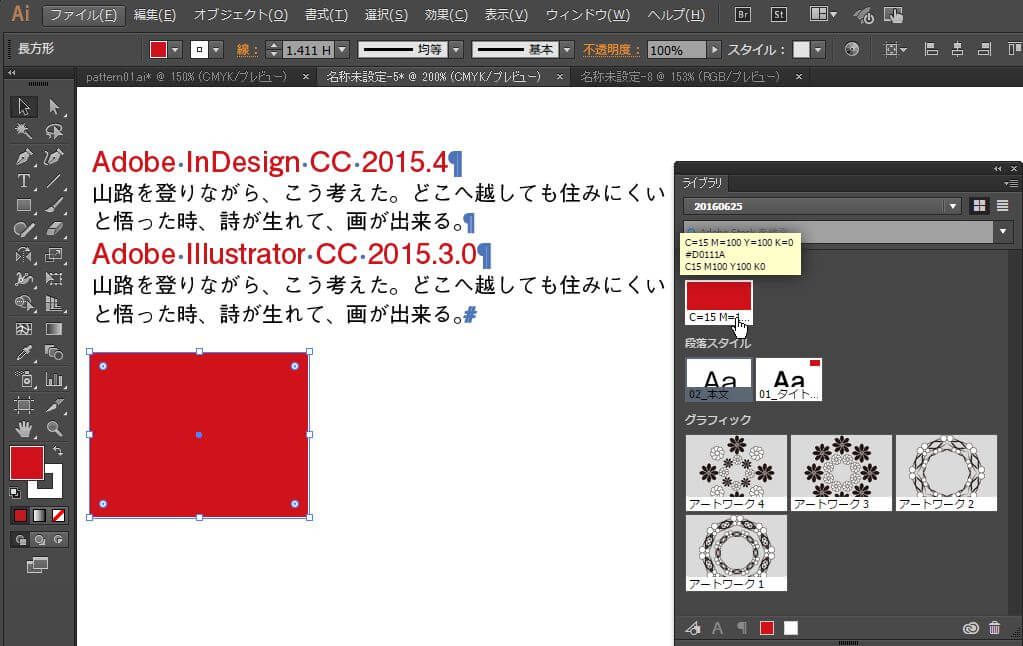Apply the 01_タイト… paragraph style
Image resolution: width=1023 pixels, height=646 pixels.
(789, 379)
